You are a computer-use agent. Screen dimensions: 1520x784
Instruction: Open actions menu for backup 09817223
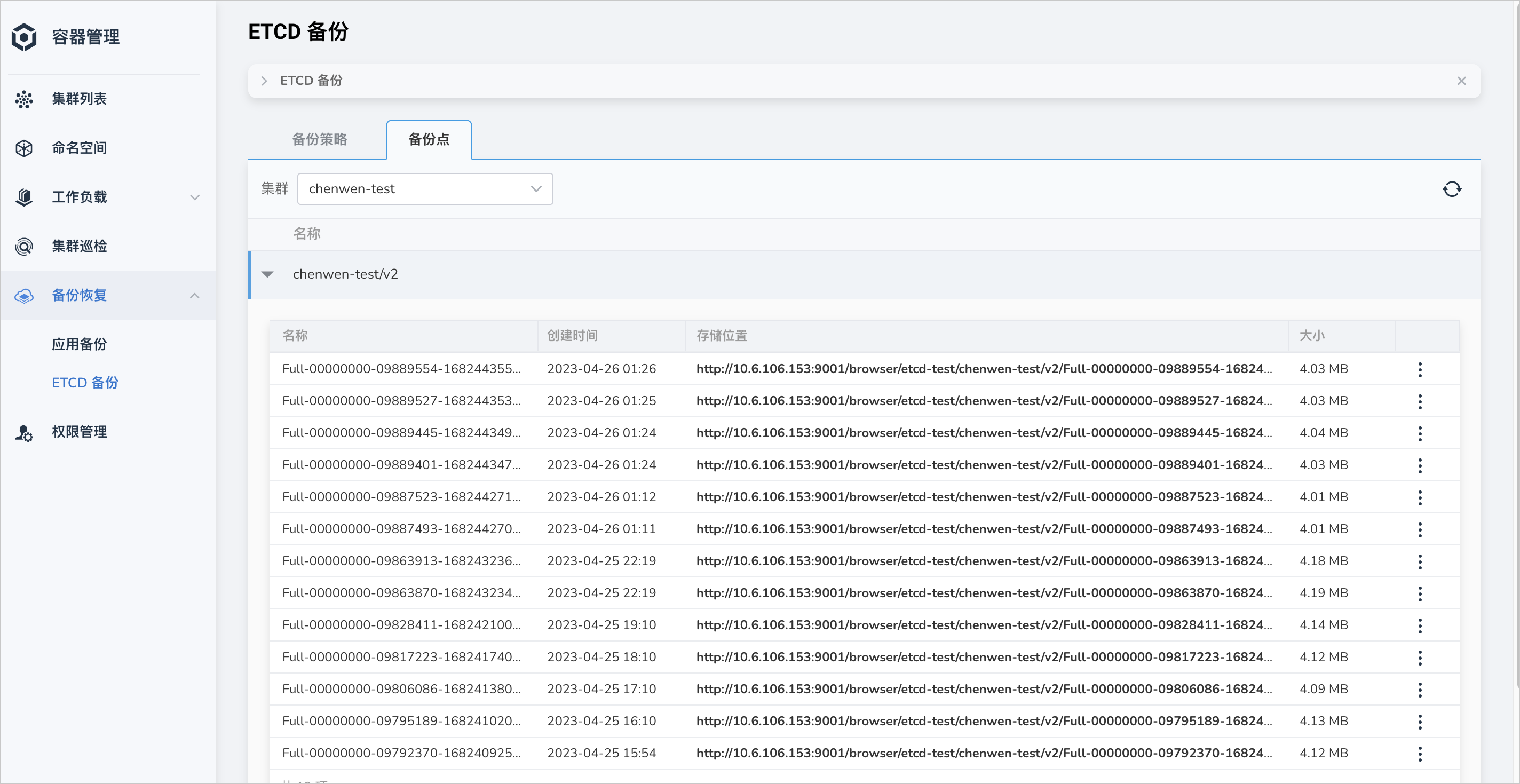point(1420,657)
